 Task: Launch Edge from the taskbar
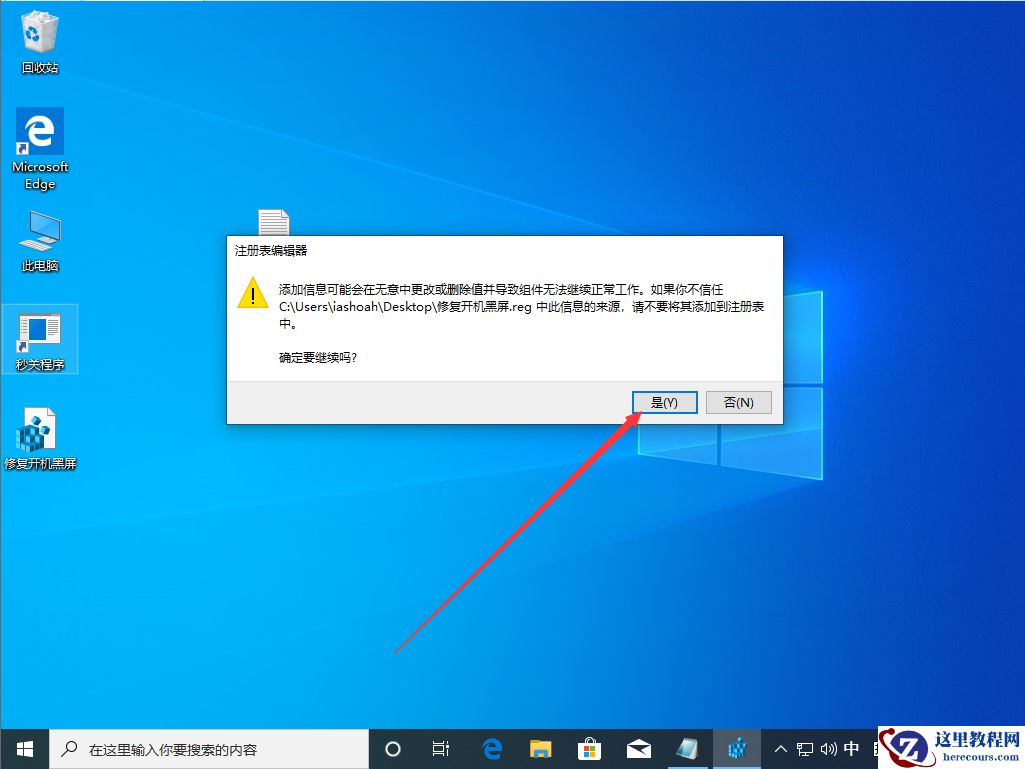(x=492, y=748)
